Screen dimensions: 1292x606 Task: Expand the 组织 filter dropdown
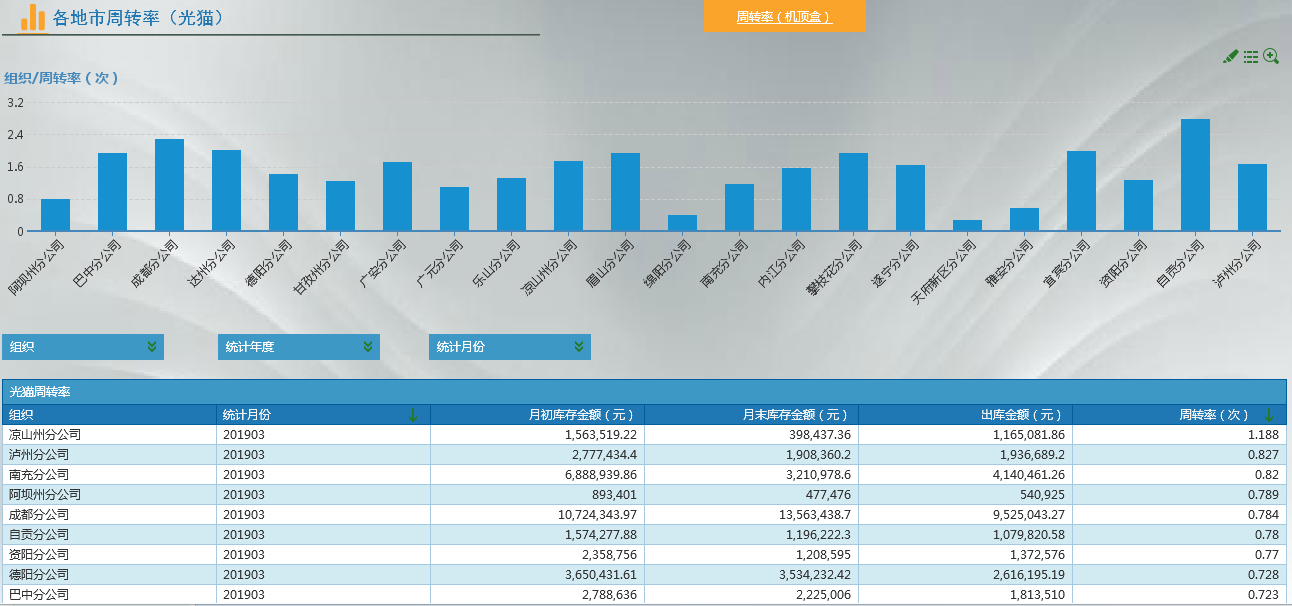click(152, 347)
